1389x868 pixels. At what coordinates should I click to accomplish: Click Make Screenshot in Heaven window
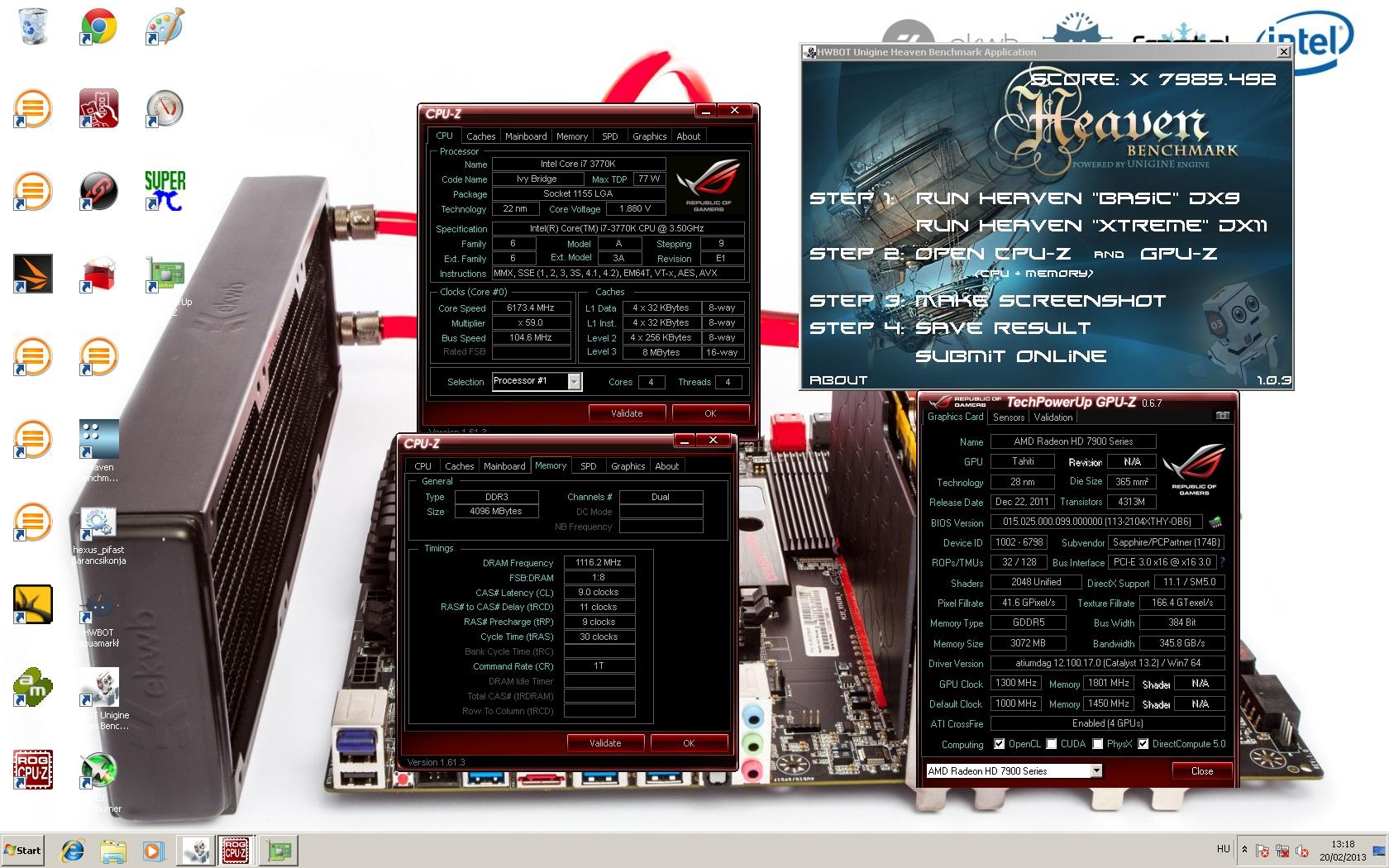(1041, 301)
